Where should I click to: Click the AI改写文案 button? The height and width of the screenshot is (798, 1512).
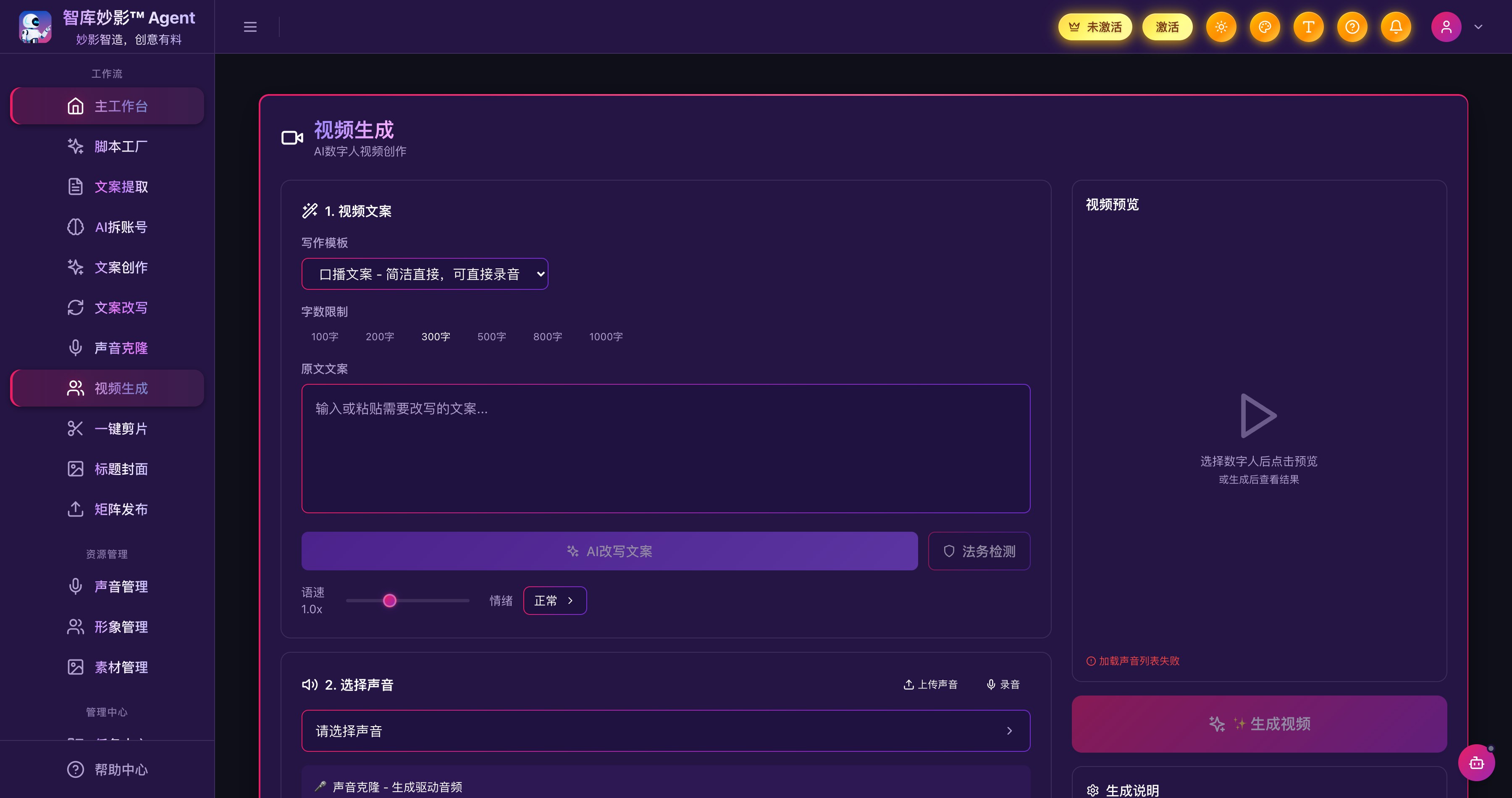(609, 551)
